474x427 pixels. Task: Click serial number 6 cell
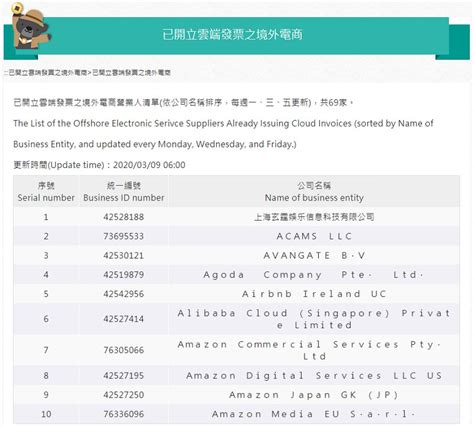point(46,319)
